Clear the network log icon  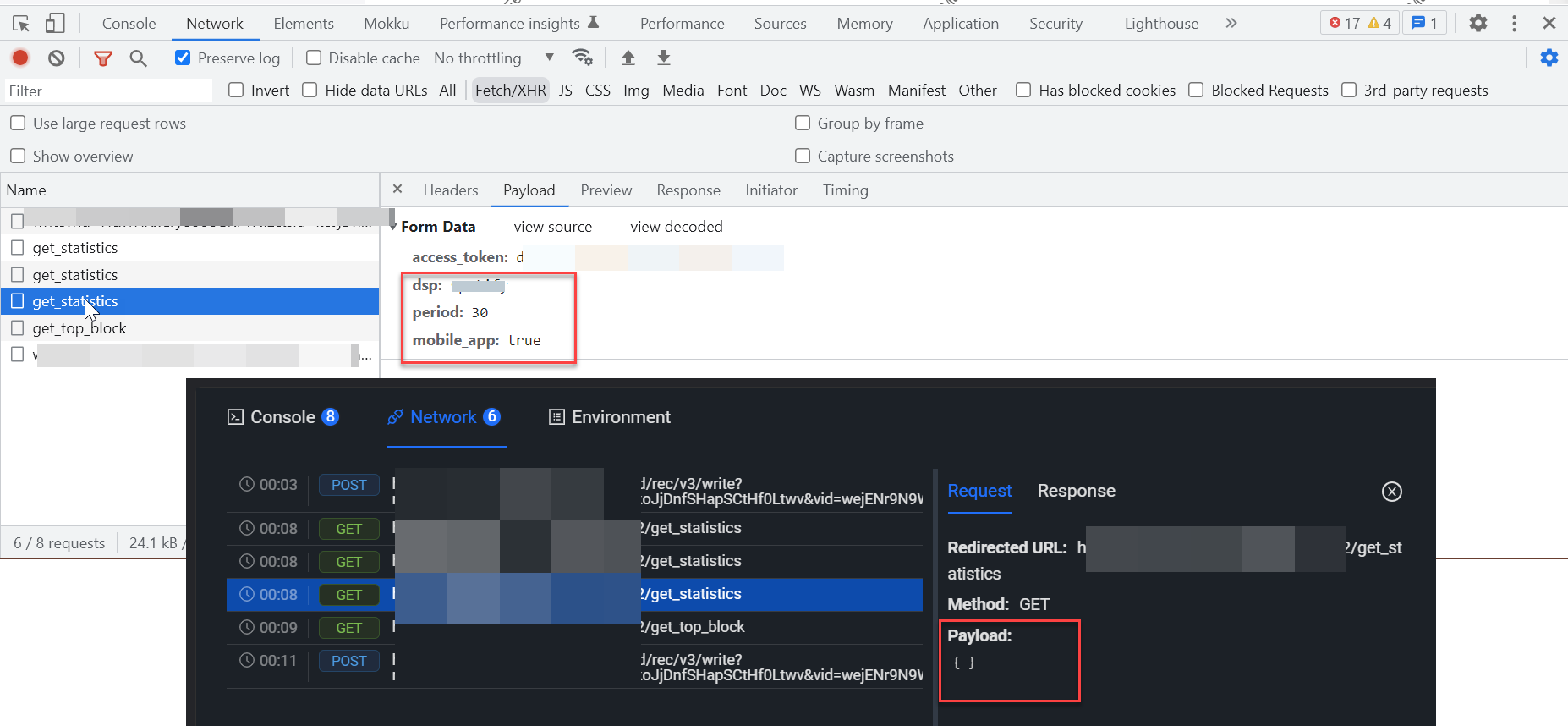[x=56, y=58]
